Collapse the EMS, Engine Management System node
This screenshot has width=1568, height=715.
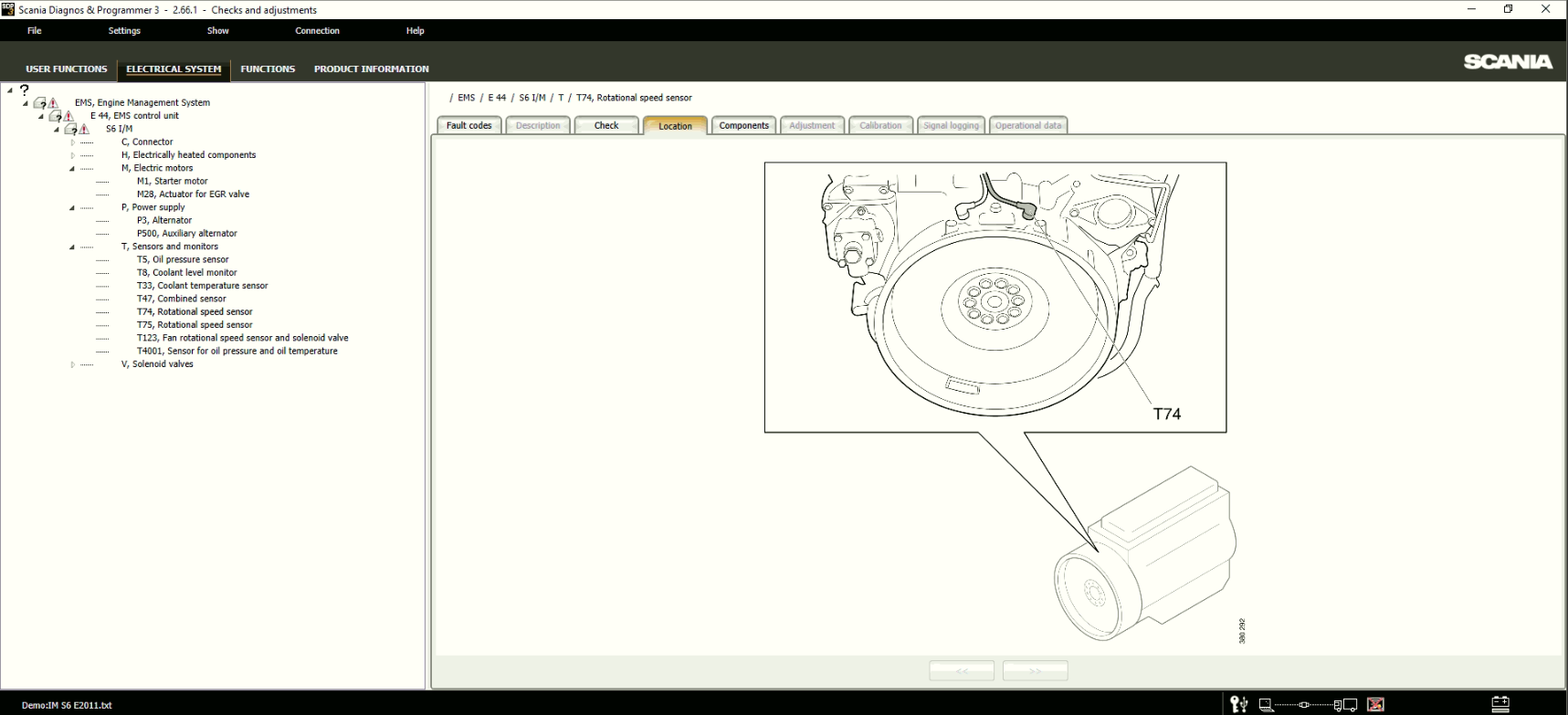[26, 103]
